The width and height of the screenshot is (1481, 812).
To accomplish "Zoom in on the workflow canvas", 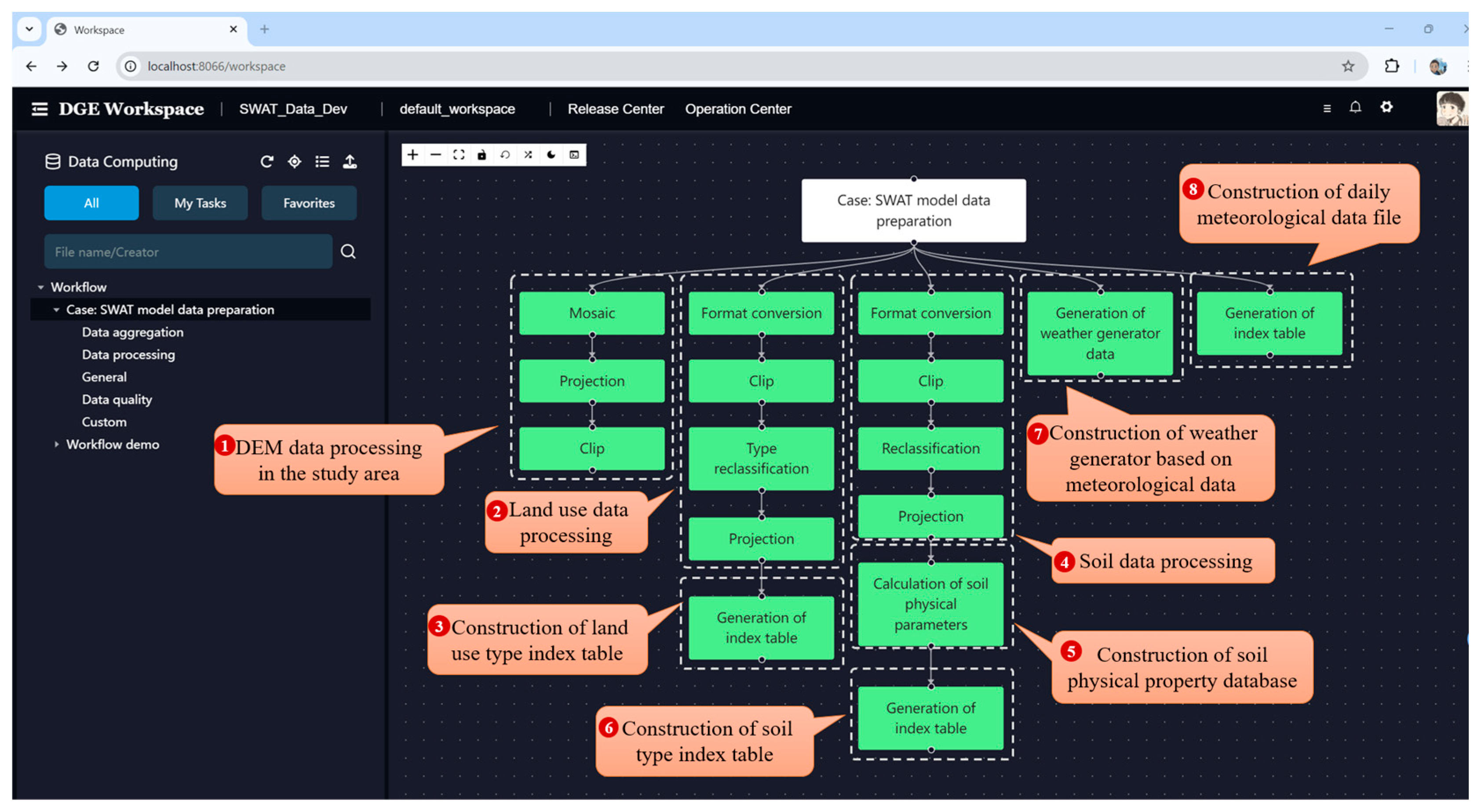I will coord(412,155).
